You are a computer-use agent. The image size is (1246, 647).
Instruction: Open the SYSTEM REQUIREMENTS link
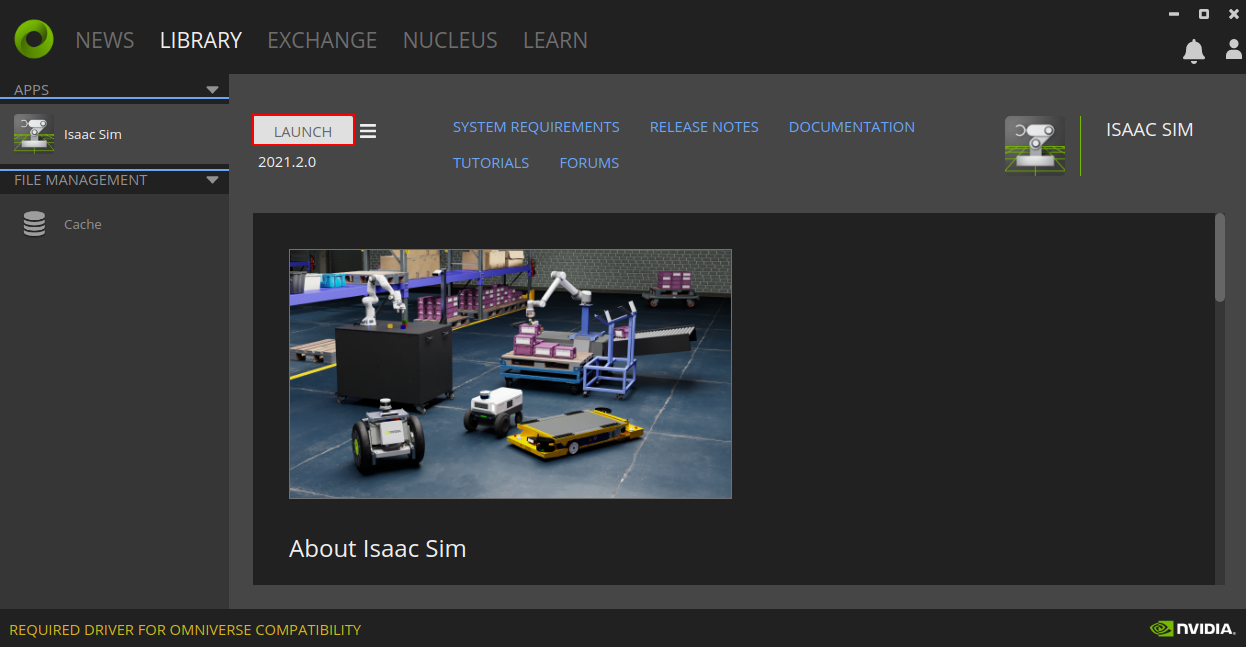tap(536, 127)
